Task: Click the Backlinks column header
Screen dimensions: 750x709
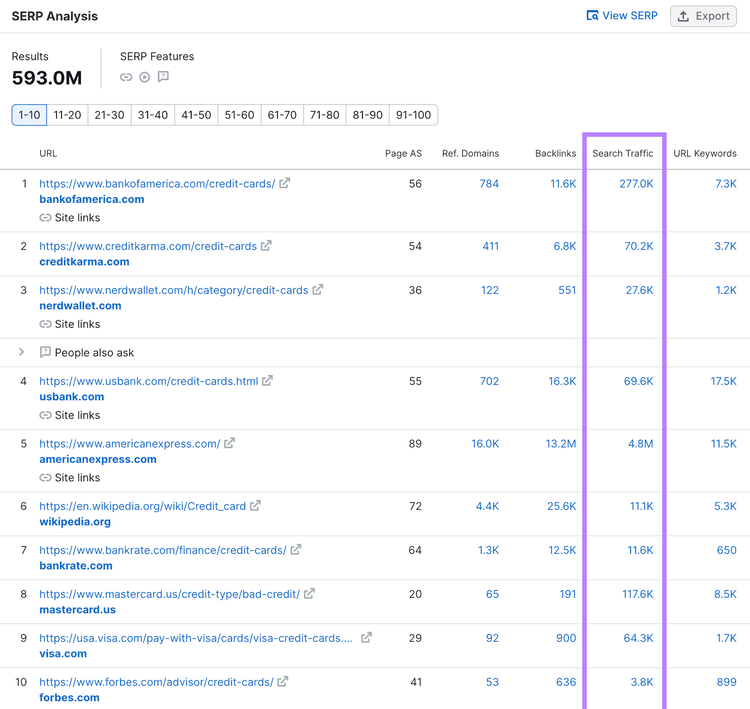Action: (555, 153)
